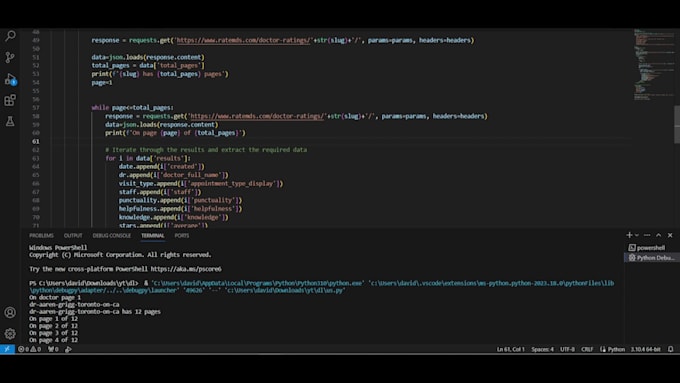Click the editor vertical scrollbar
The width and height of the screenshot is (680, 383).
click(x=677, y=124)
